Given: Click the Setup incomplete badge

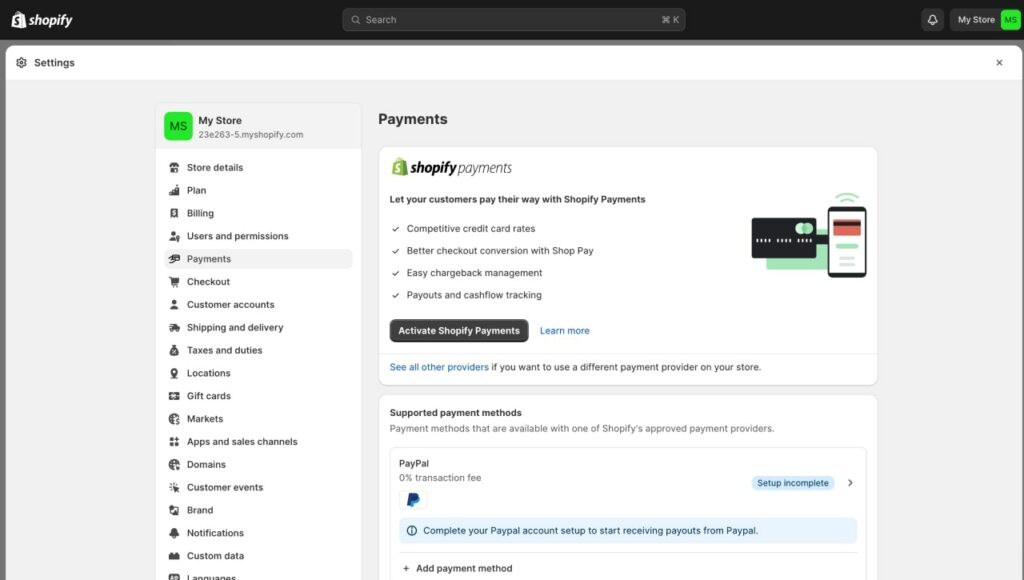Looking at the screenshot, I should point(792,482).
